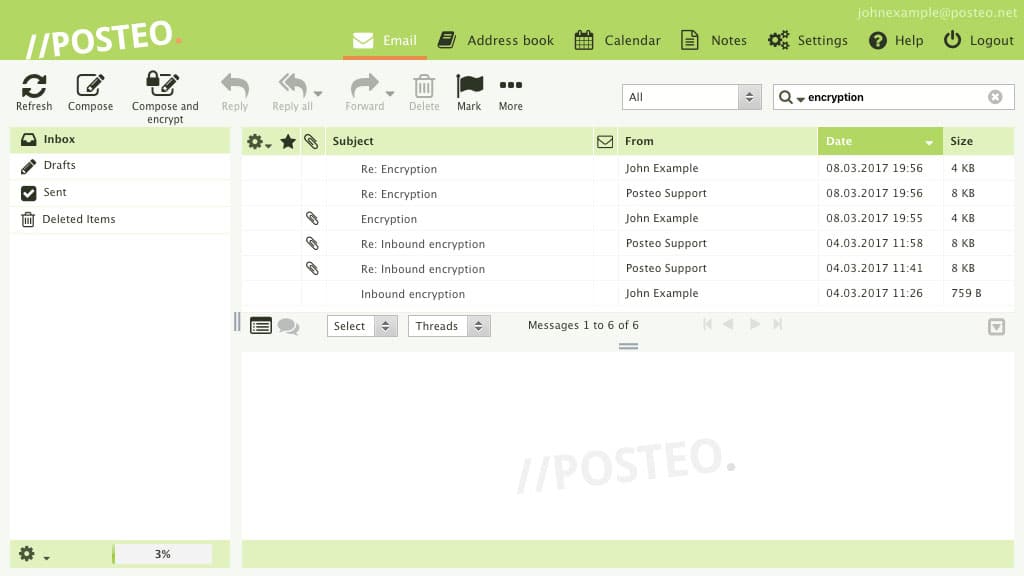Open the Threads grouping dropdown
The height and width of the screenshot is (576, 1024).
pos(449,325)
